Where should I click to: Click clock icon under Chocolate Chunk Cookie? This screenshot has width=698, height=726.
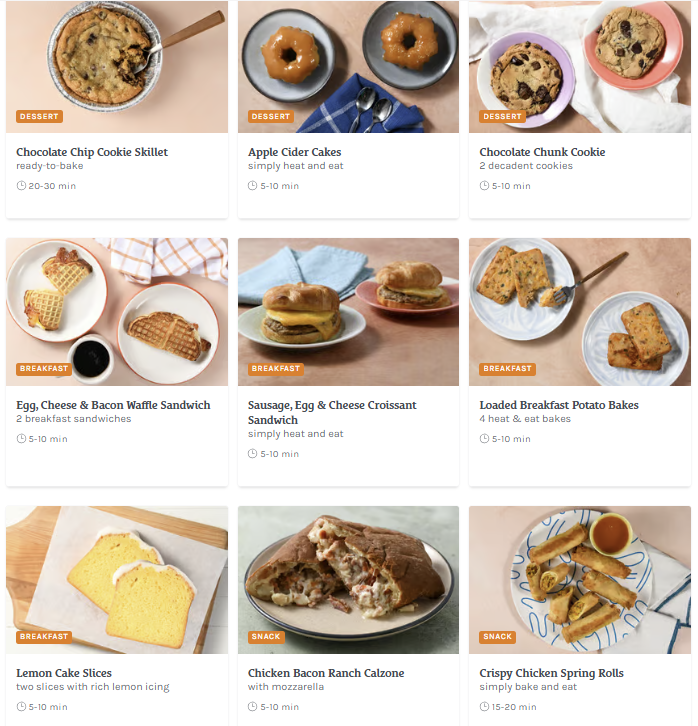(484, 186)
